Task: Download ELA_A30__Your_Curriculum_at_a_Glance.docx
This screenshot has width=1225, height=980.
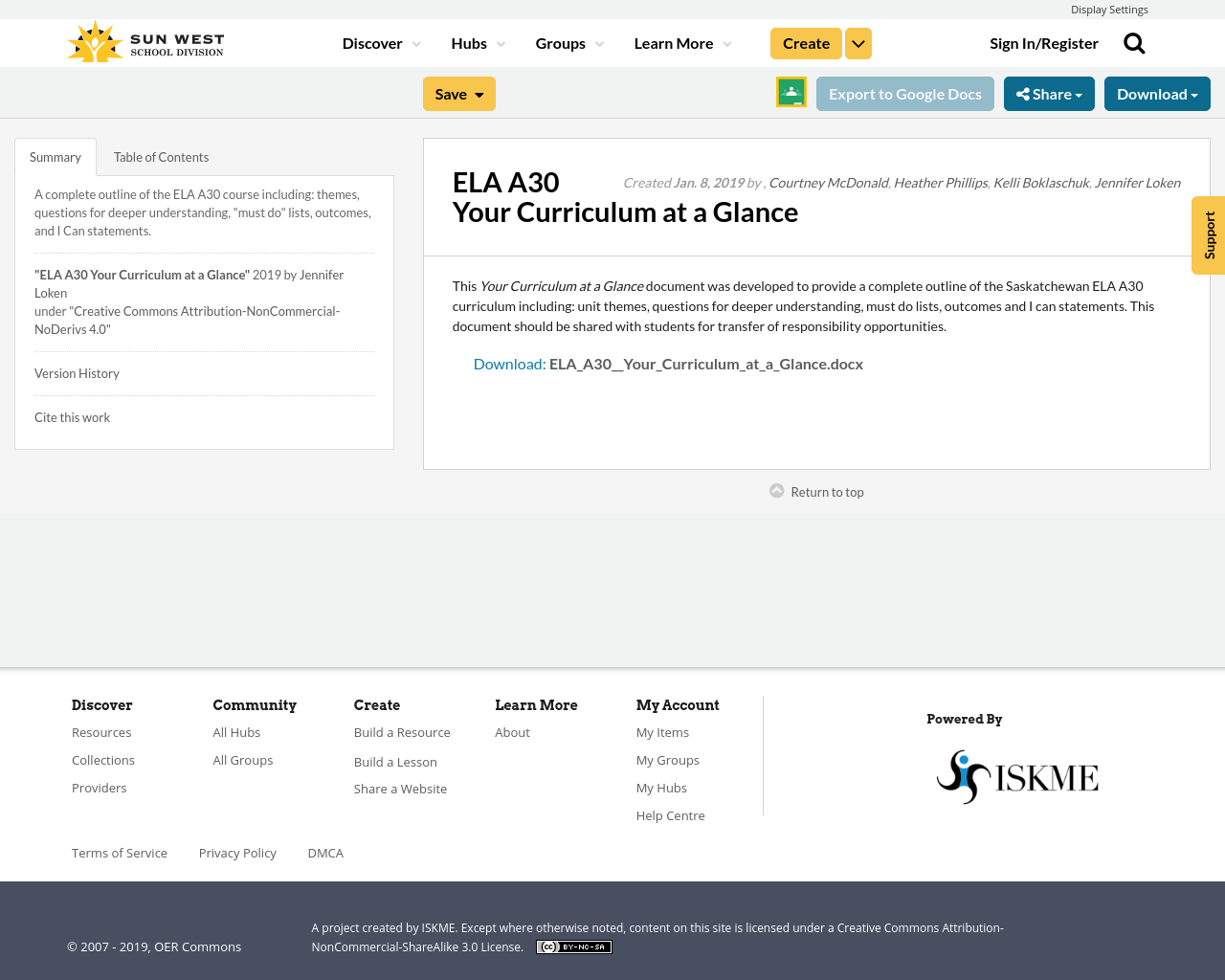Action: [x=705, y=362]
